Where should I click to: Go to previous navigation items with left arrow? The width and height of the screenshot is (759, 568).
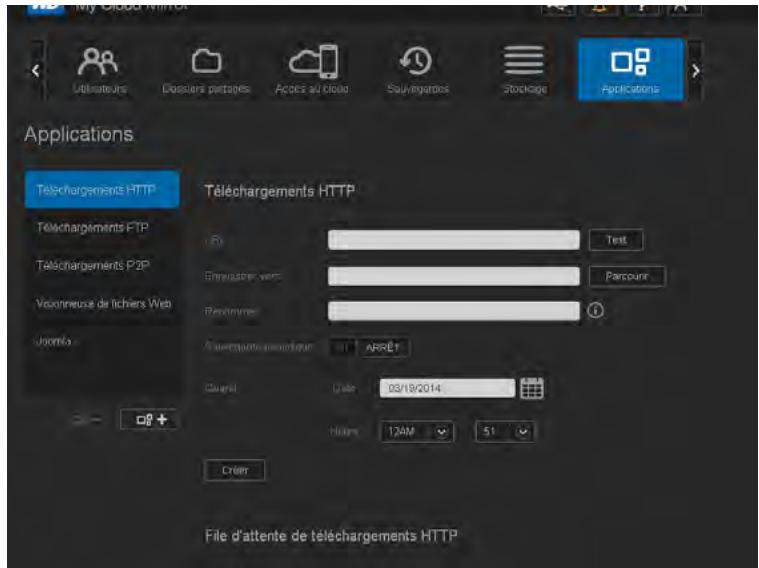(35, 71)
